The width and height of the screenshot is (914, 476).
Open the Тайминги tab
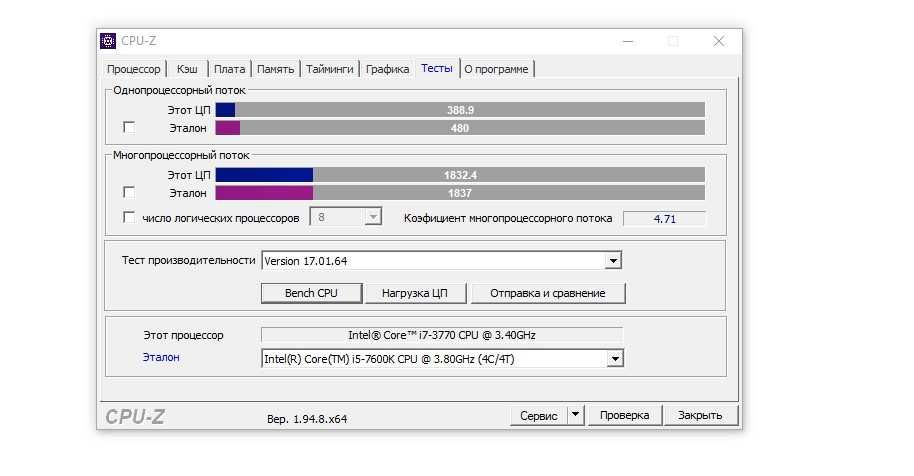point(330,69)
